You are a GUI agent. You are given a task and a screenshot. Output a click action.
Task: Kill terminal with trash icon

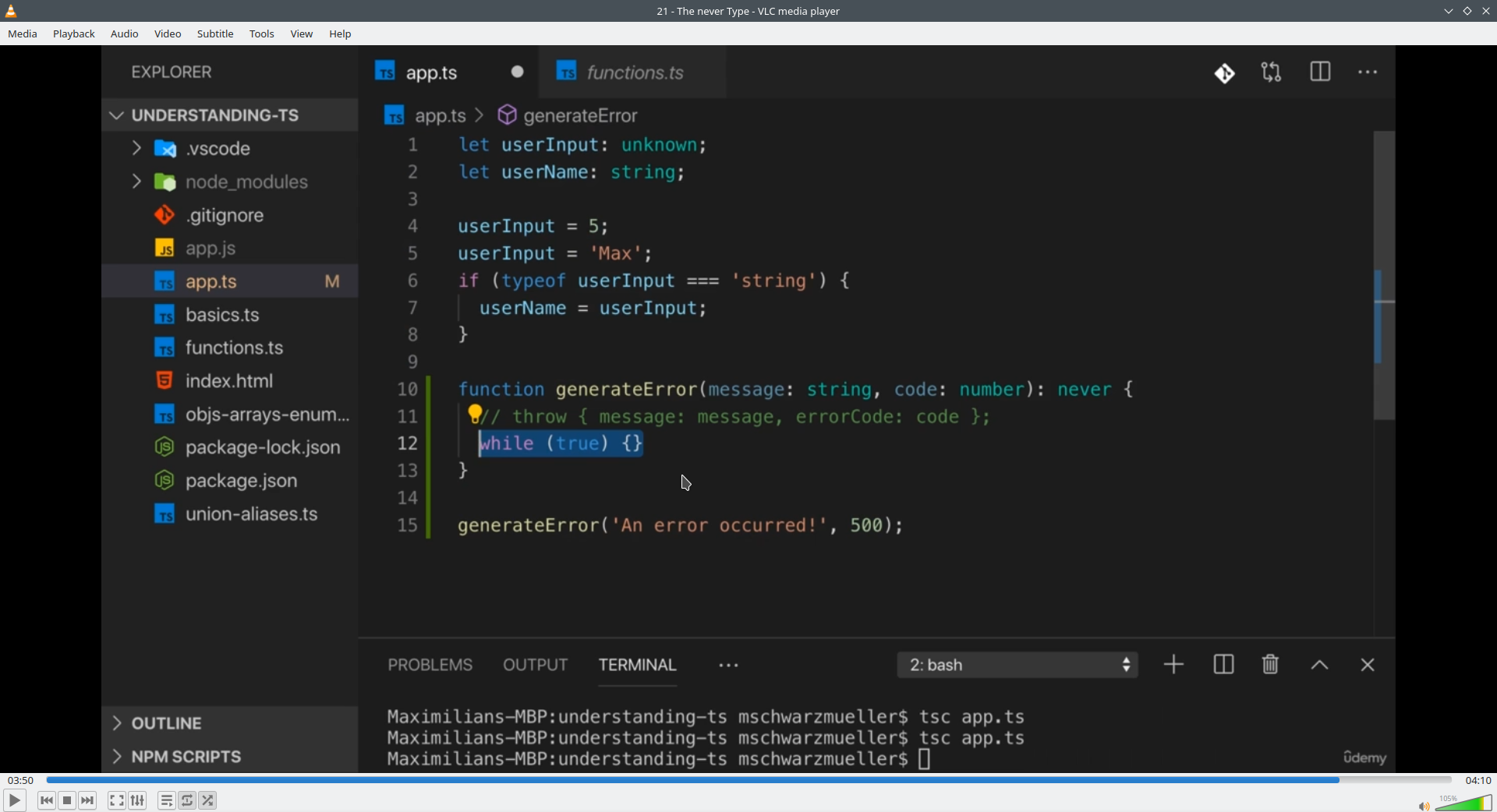pos(1271,665)
